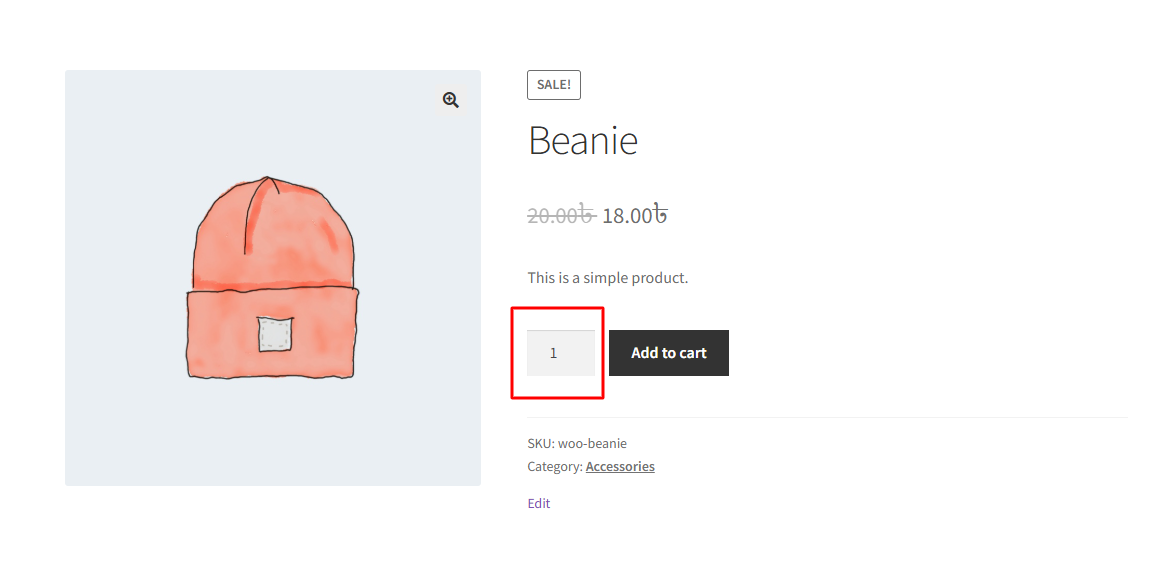Open the Beanie product image
The image size is (1163, 570).
(x=272, y=278)
